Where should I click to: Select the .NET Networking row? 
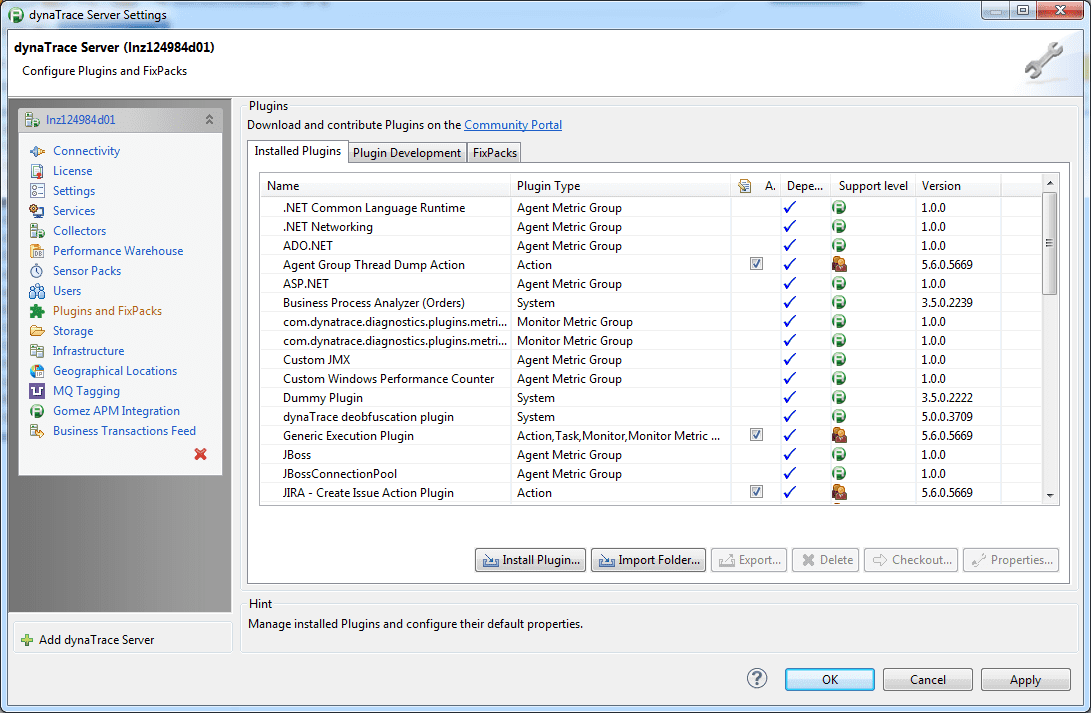[x=651, y=227]
